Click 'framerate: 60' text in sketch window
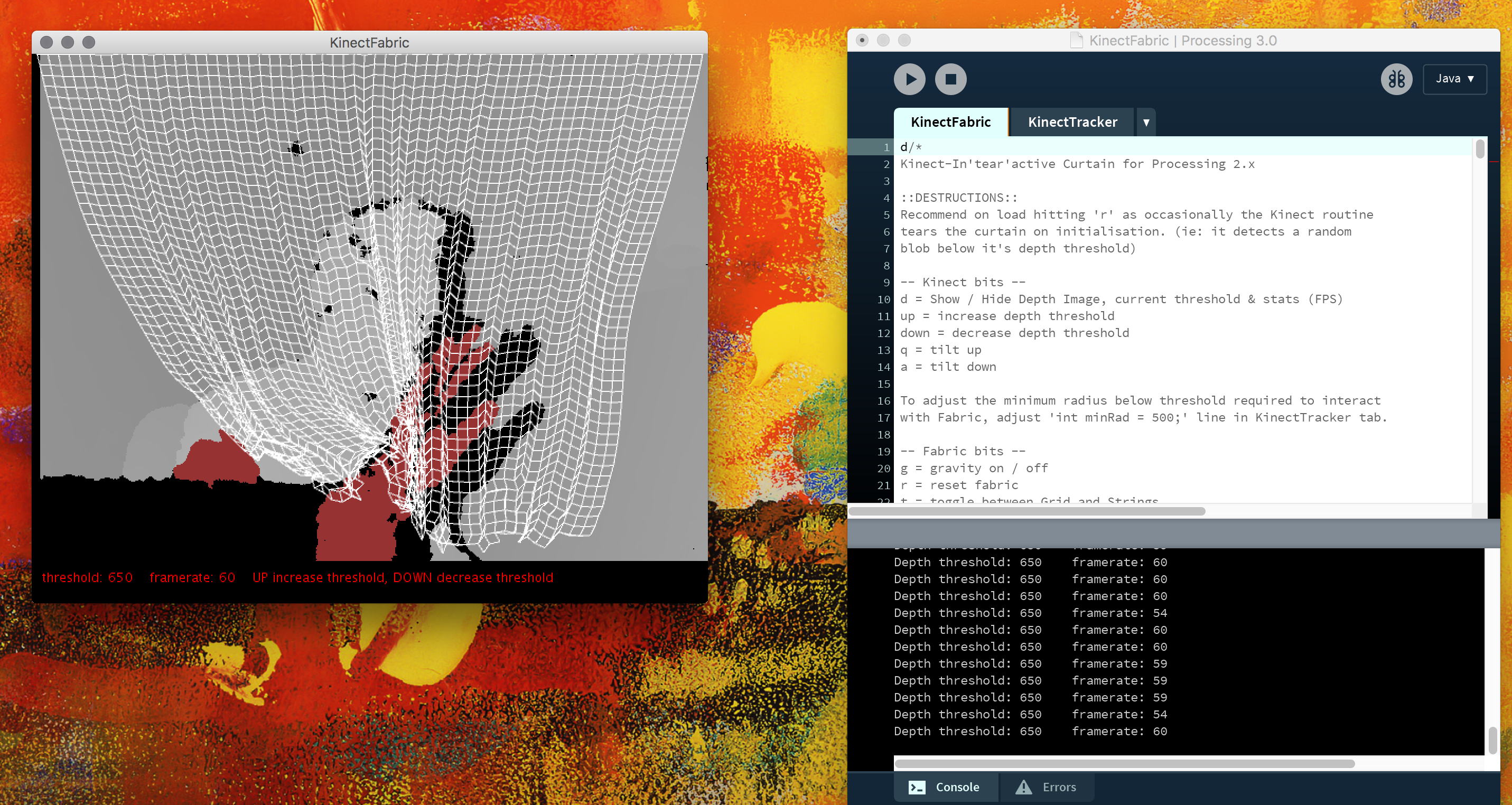The width and height of the screenshot is (1512, 805). (x=192, y=577)
